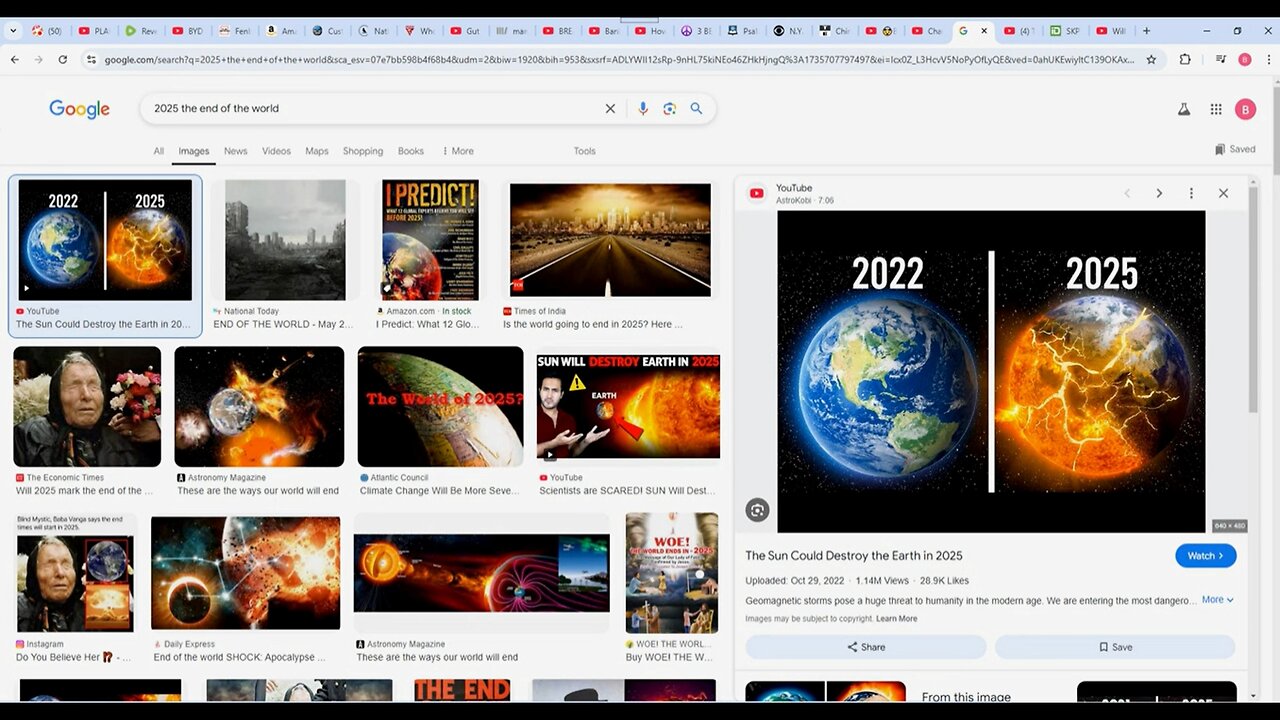Open Daily Express apocalypse thumbnail
This screenshot has height=720, width=1280.
pos(245,573)
